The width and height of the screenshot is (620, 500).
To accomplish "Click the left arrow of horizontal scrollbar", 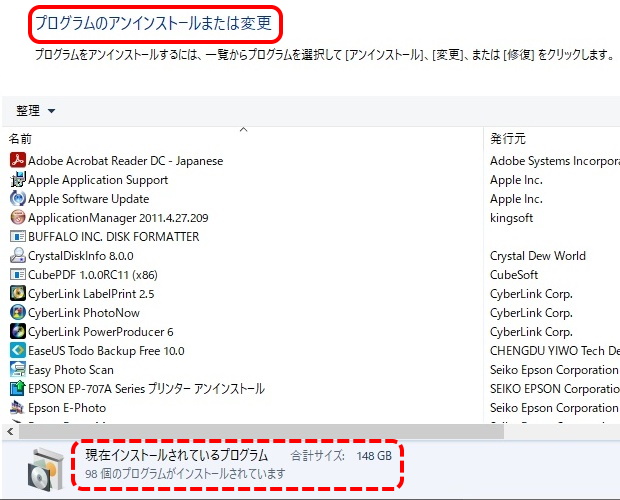I will tap(10, 431).
